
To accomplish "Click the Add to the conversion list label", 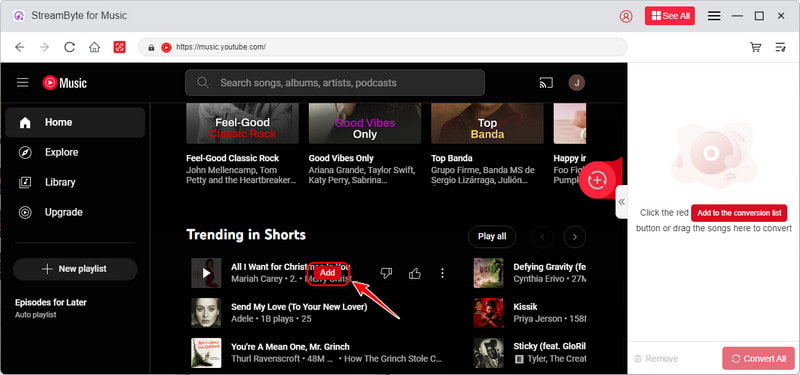I will [739, 213].
